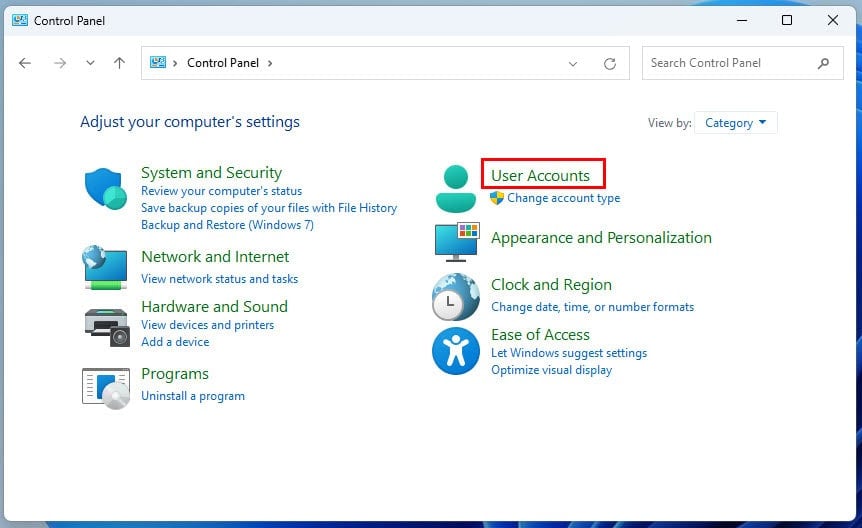
Task: Click the Control Panel icon in address bar
Action: (158, 62)
